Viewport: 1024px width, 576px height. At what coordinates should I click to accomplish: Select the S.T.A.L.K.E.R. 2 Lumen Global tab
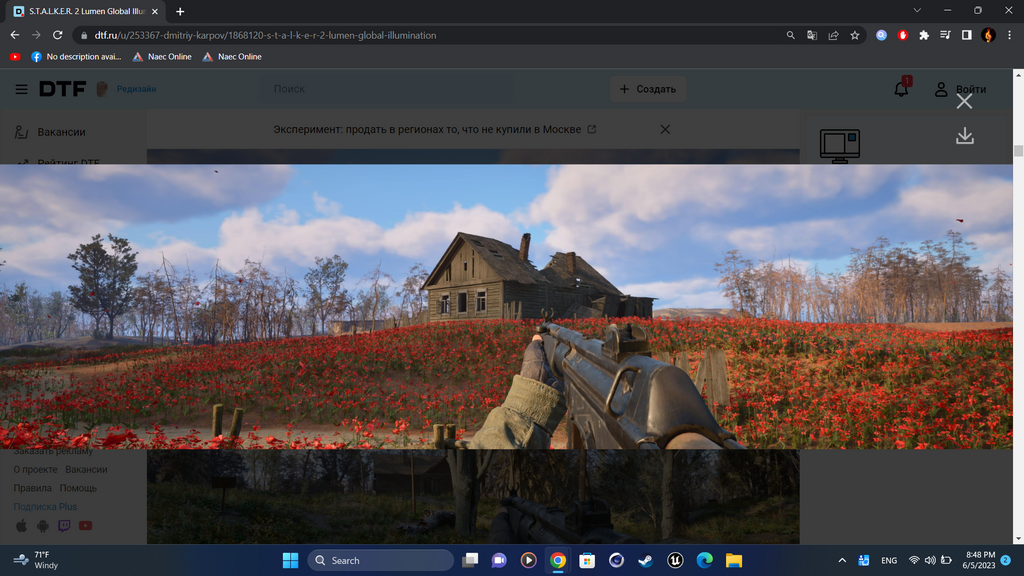[85, 11]
